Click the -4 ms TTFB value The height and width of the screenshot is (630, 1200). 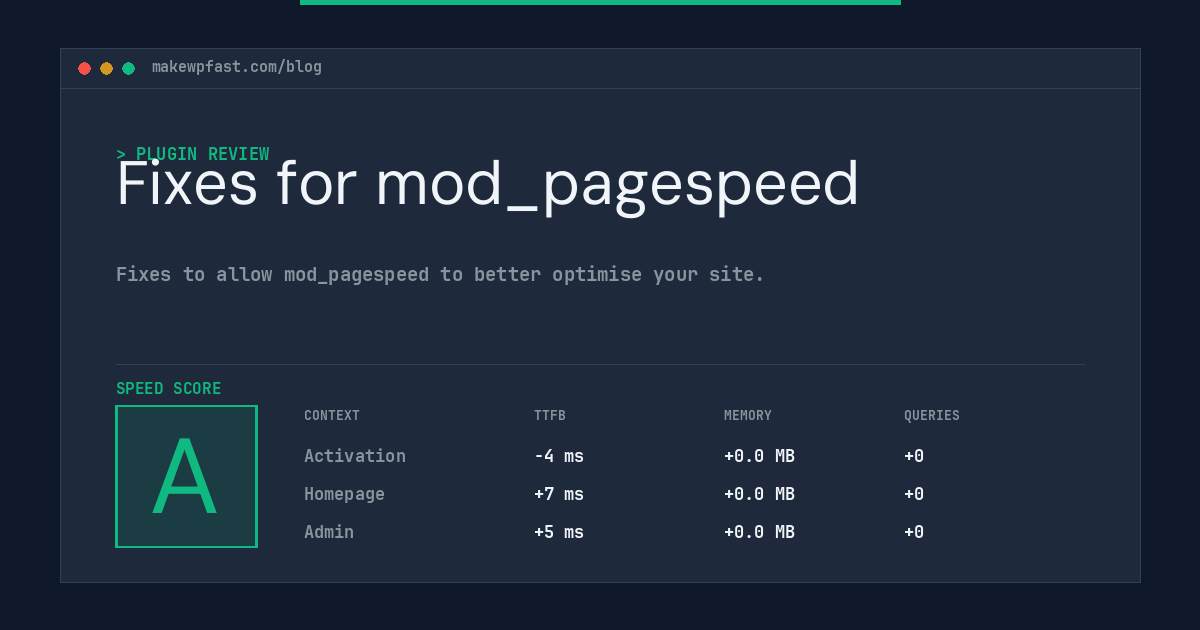[559, 456]
